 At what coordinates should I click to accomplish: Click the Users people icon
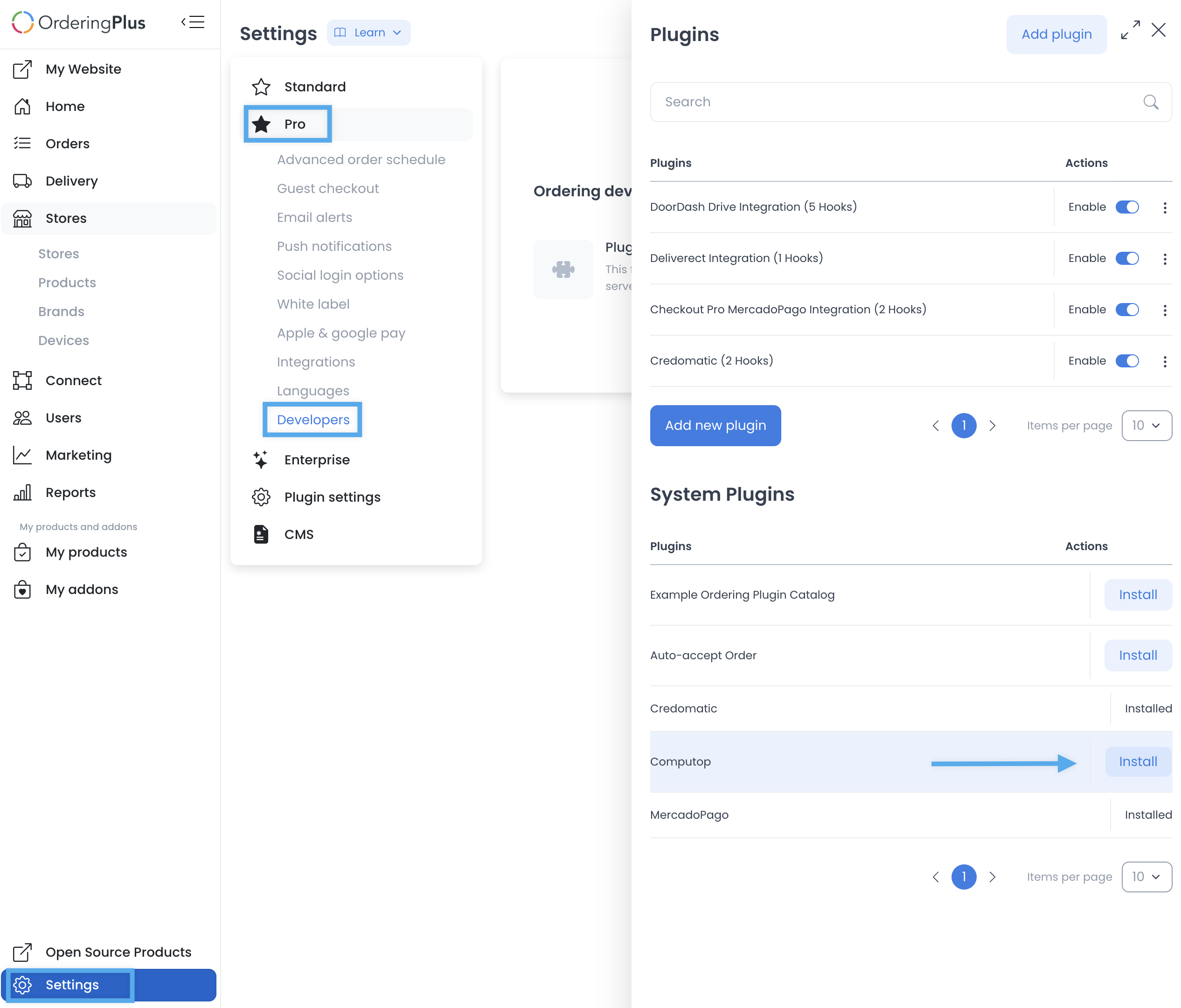22,418
